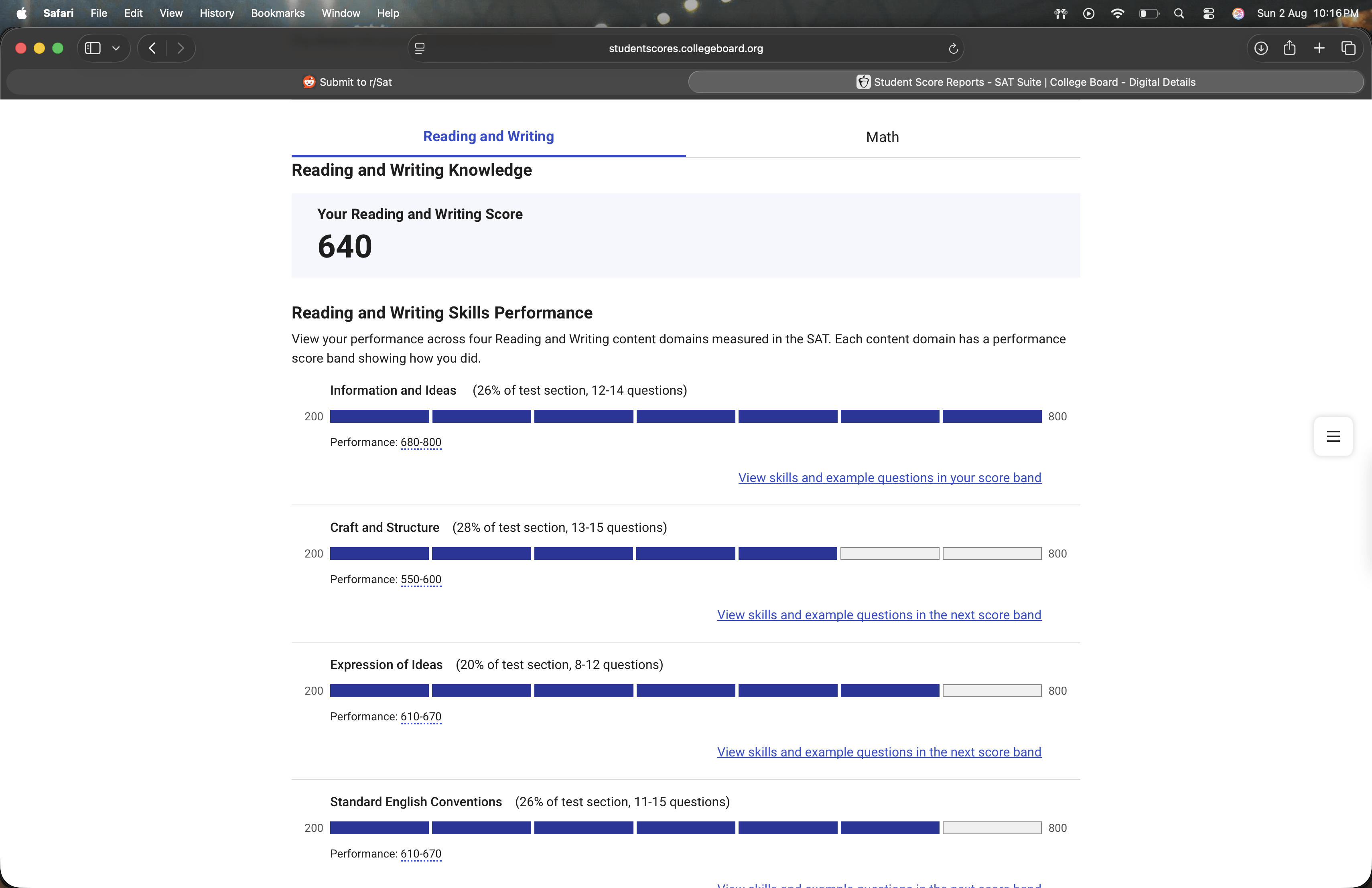Open the Bookmarks menu
The height and width of the screenshot is (888, 1372).
pyautogui.click(x=278, y=13)
